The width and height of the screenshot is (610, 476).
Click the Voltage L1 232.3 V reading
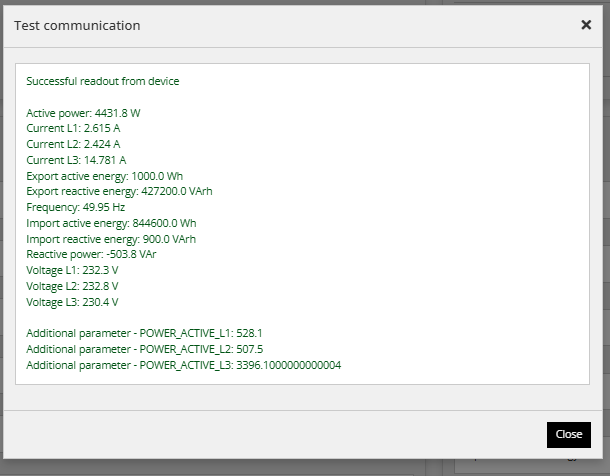pos(72,270)
